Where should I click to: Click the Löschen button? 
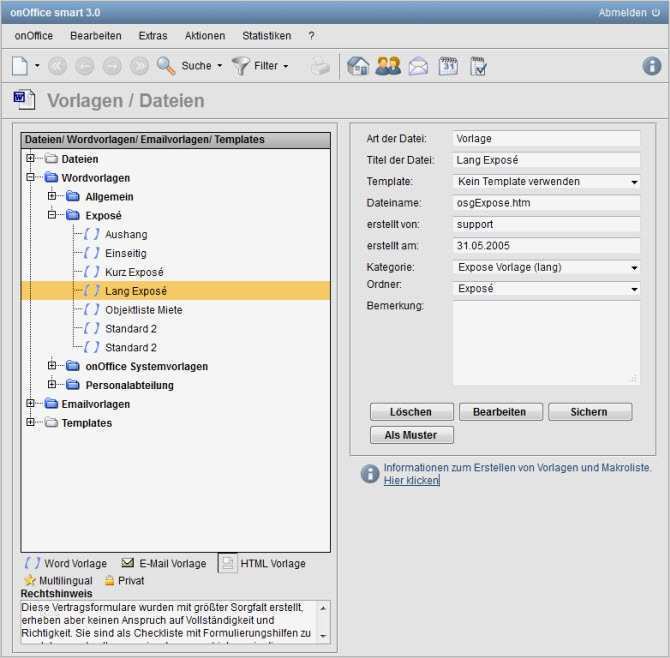(411, 412)
